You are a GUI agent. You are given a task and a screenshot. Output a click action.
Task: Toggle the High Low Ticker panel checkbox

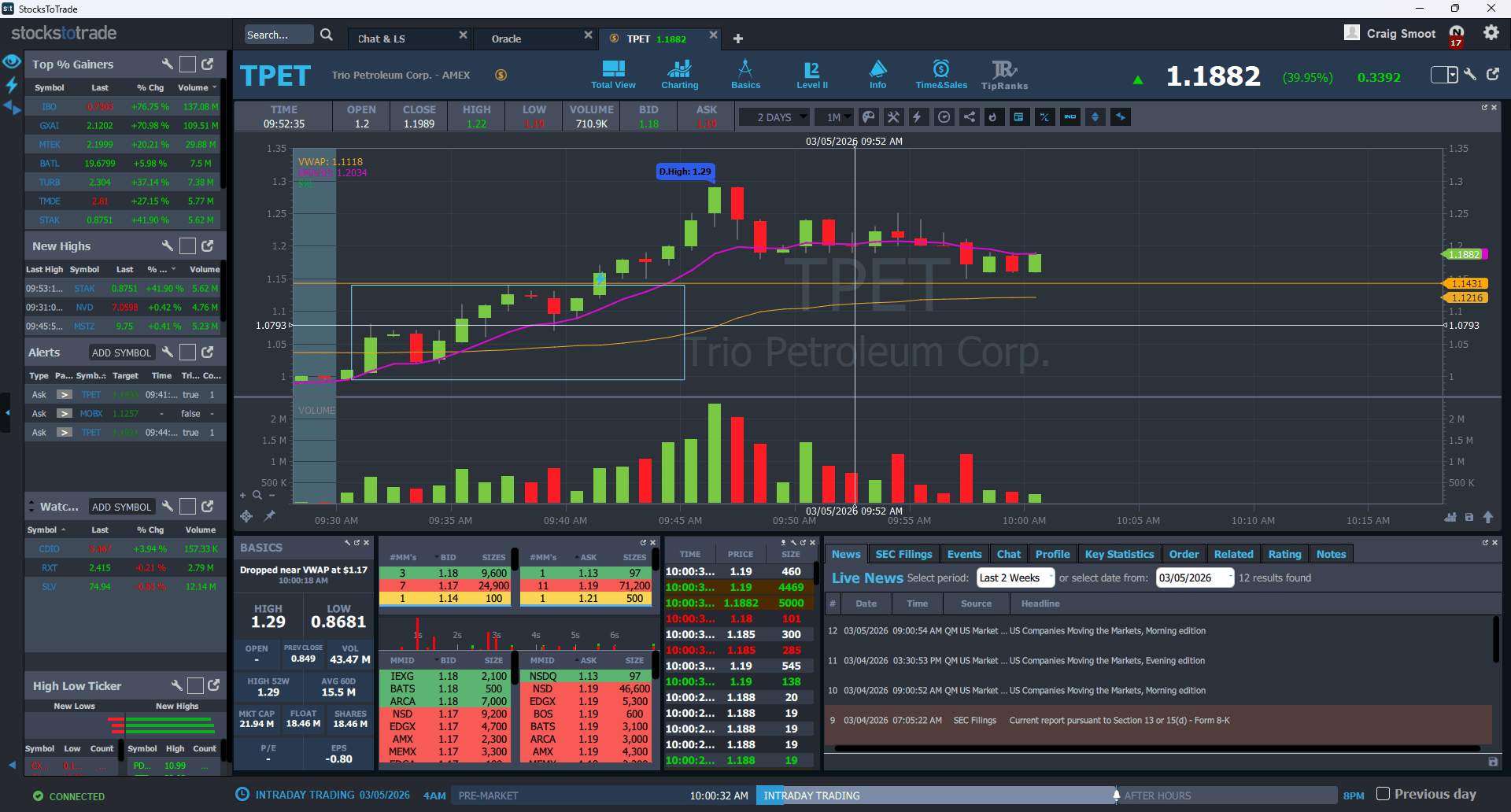[196, 685]
